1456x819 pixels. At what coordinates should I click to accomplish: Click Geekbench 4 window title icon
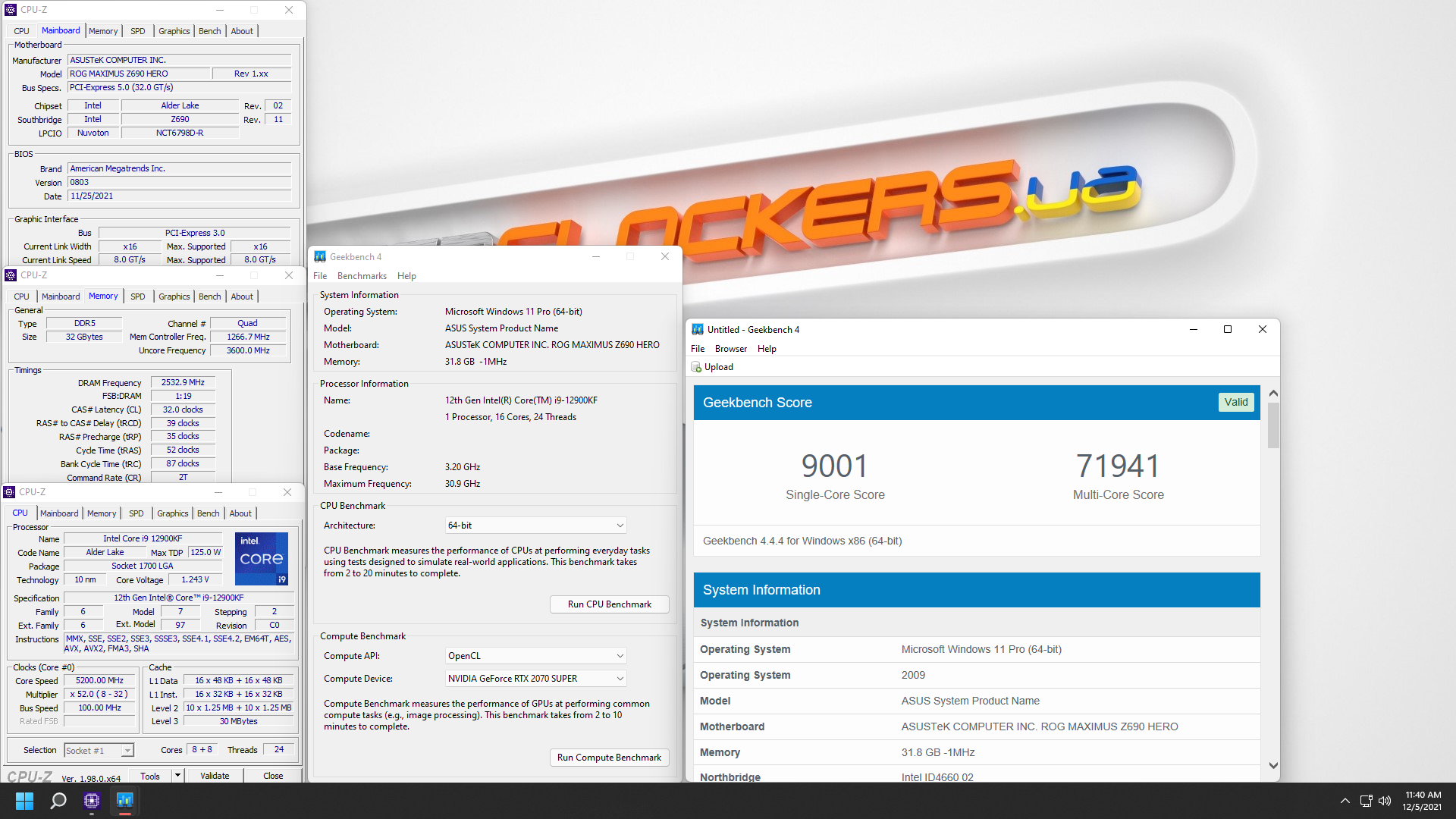320,257
